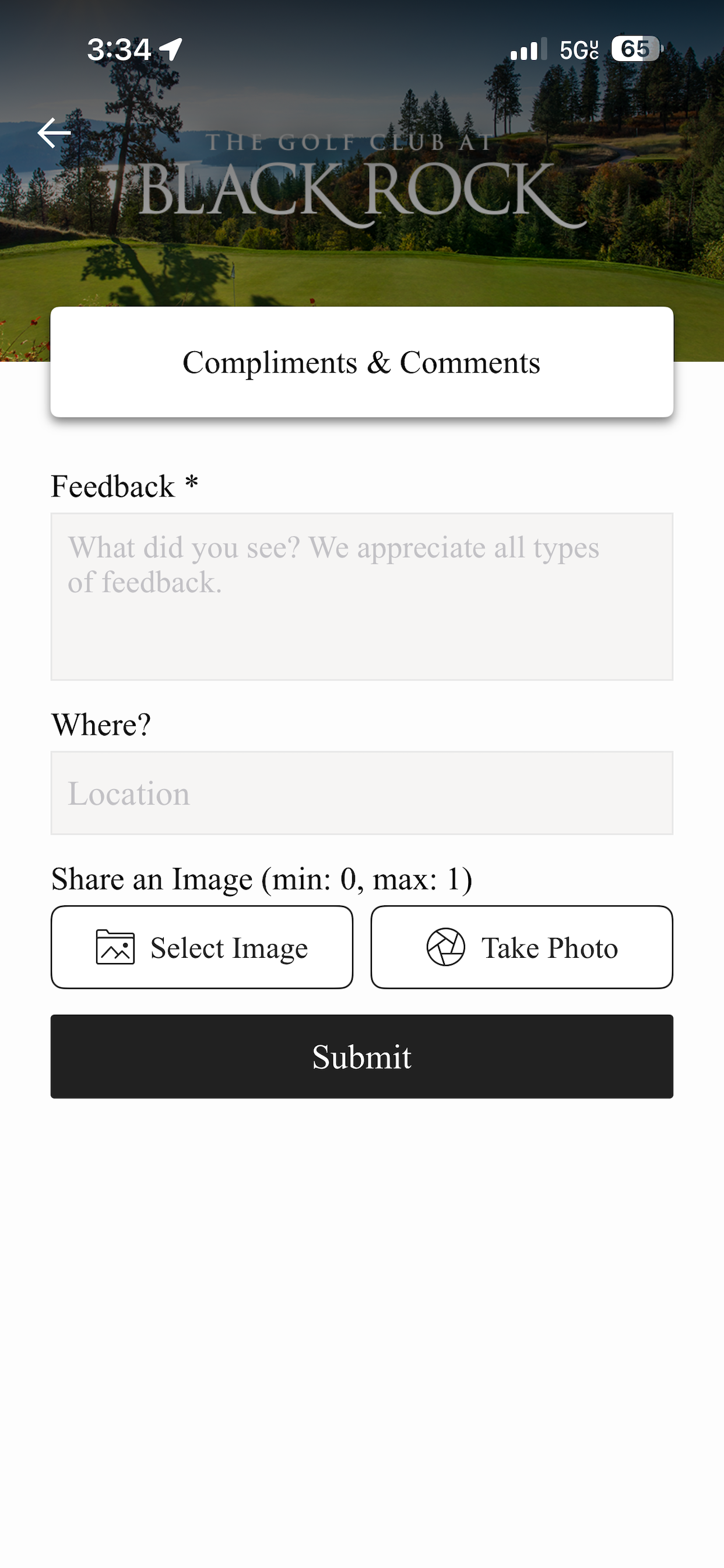
Task: Choose Select Image to attach a picture
Action: tap(202, 947)
